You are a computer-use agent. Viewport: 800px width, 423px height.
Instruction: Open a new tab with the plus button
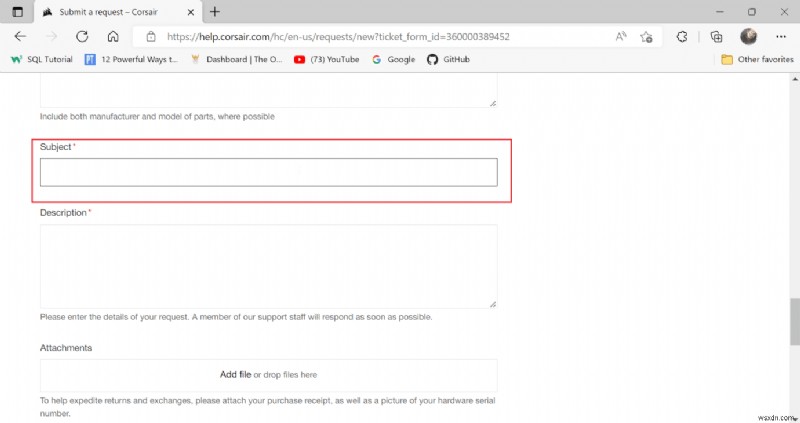(215, 12)
